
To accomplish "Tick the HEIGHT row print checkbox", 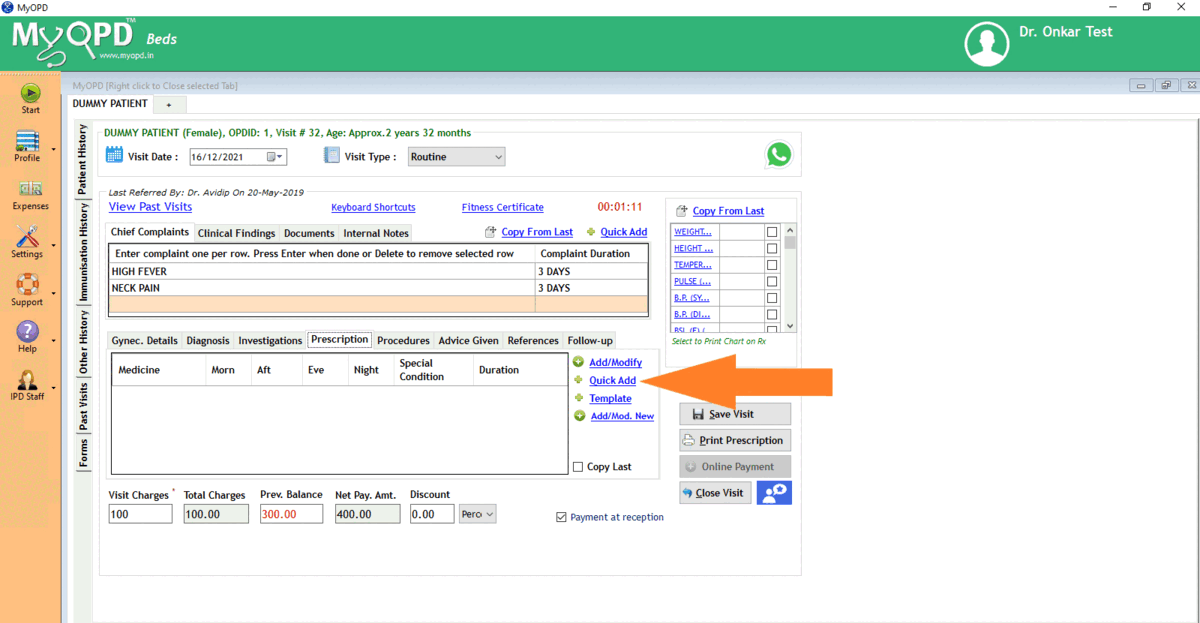I will [x=771, y=248].
